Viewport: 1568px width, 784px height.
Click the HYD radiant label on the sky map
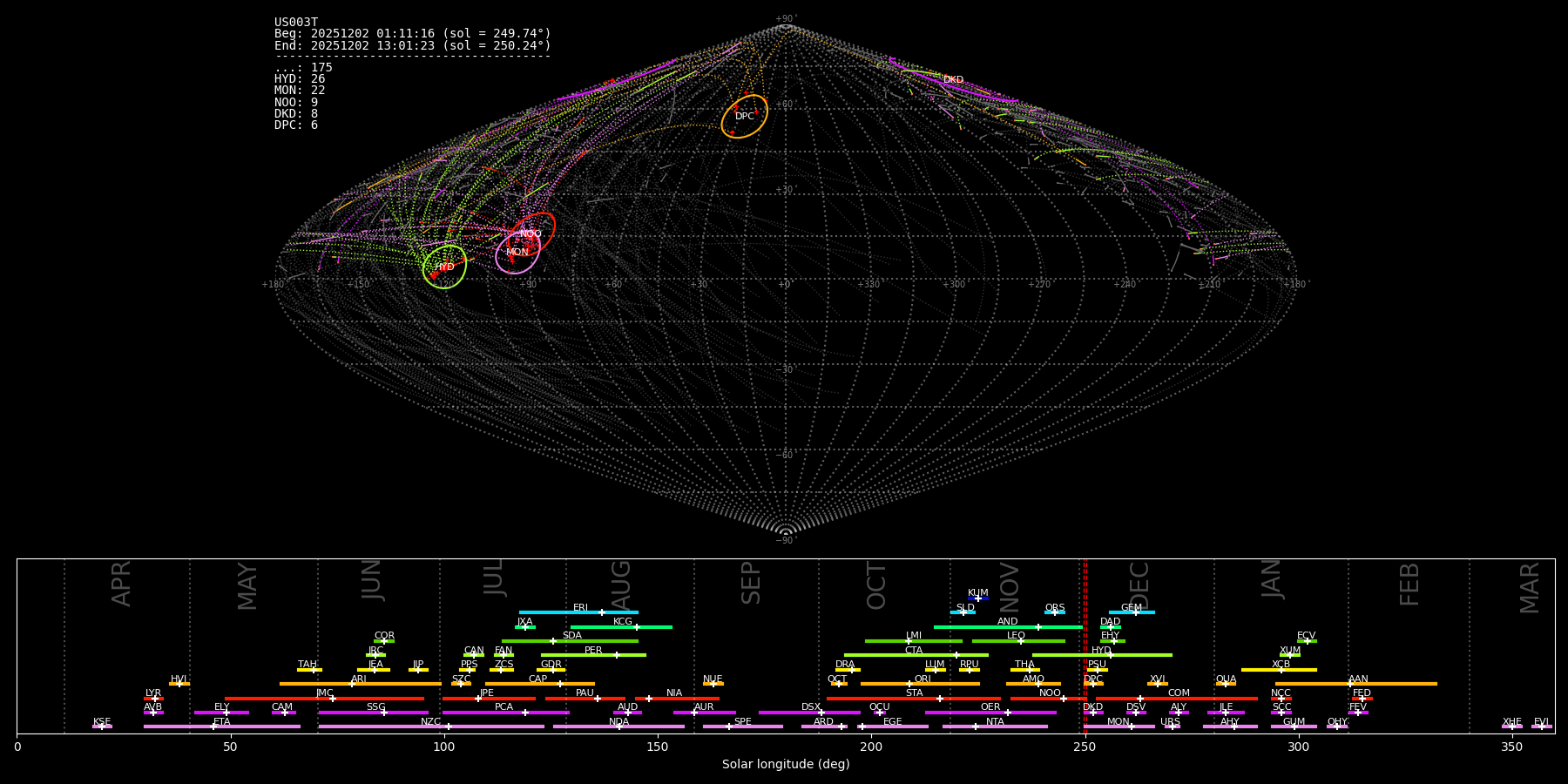445,267
